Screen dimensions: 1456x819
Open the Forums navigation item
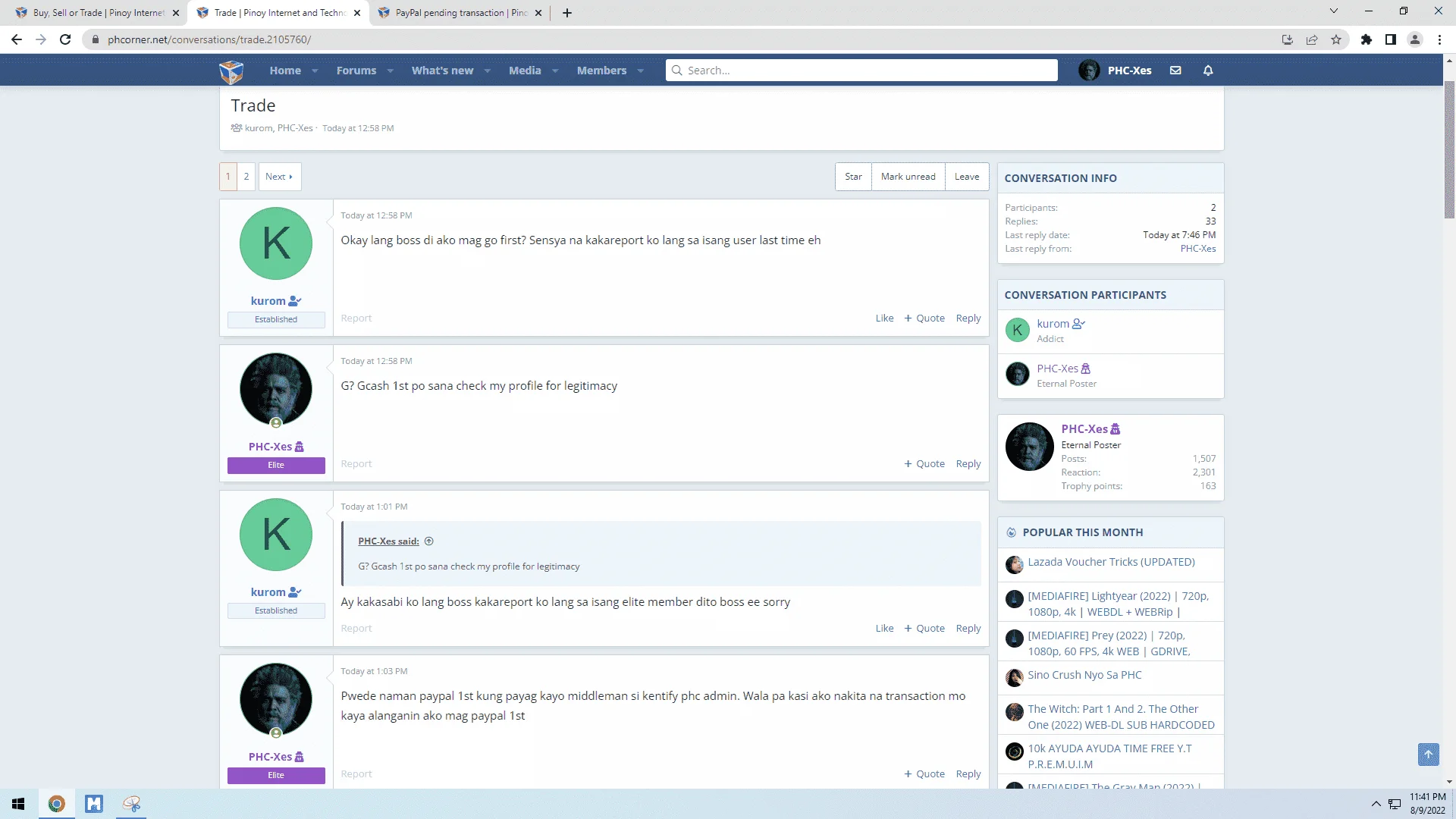point(356,71)
